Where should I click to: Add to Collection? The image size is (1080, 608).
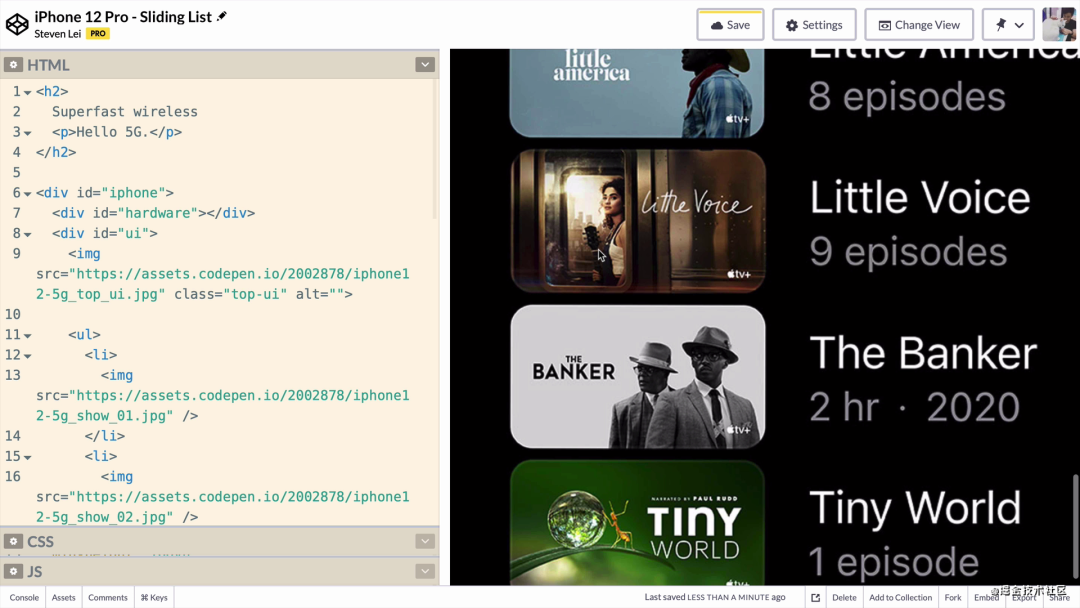pyautogui.click(x=900, y=598)
